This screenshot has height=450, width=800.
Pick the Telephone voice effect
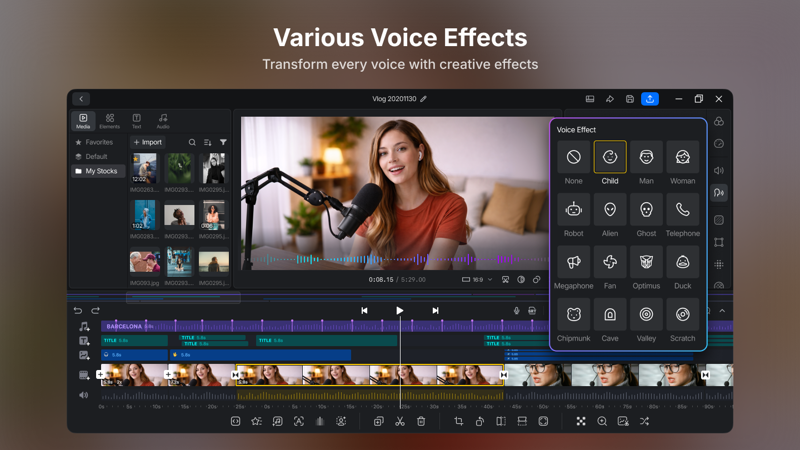(x=683, y=210)
